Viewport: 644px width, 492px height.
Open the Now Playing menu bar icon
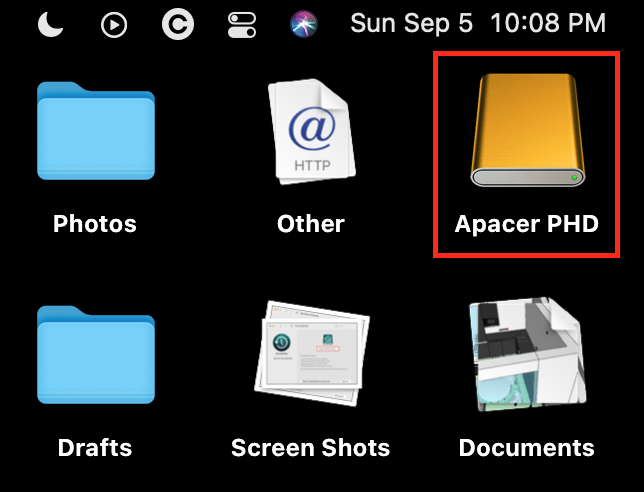tap(114, 25)
